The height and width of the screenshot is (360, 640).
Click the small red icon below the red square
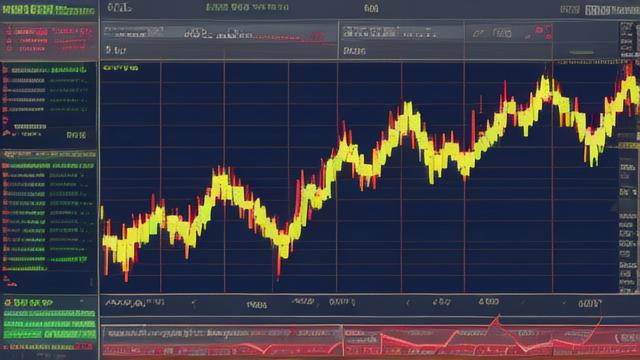[x=548, y=37]
